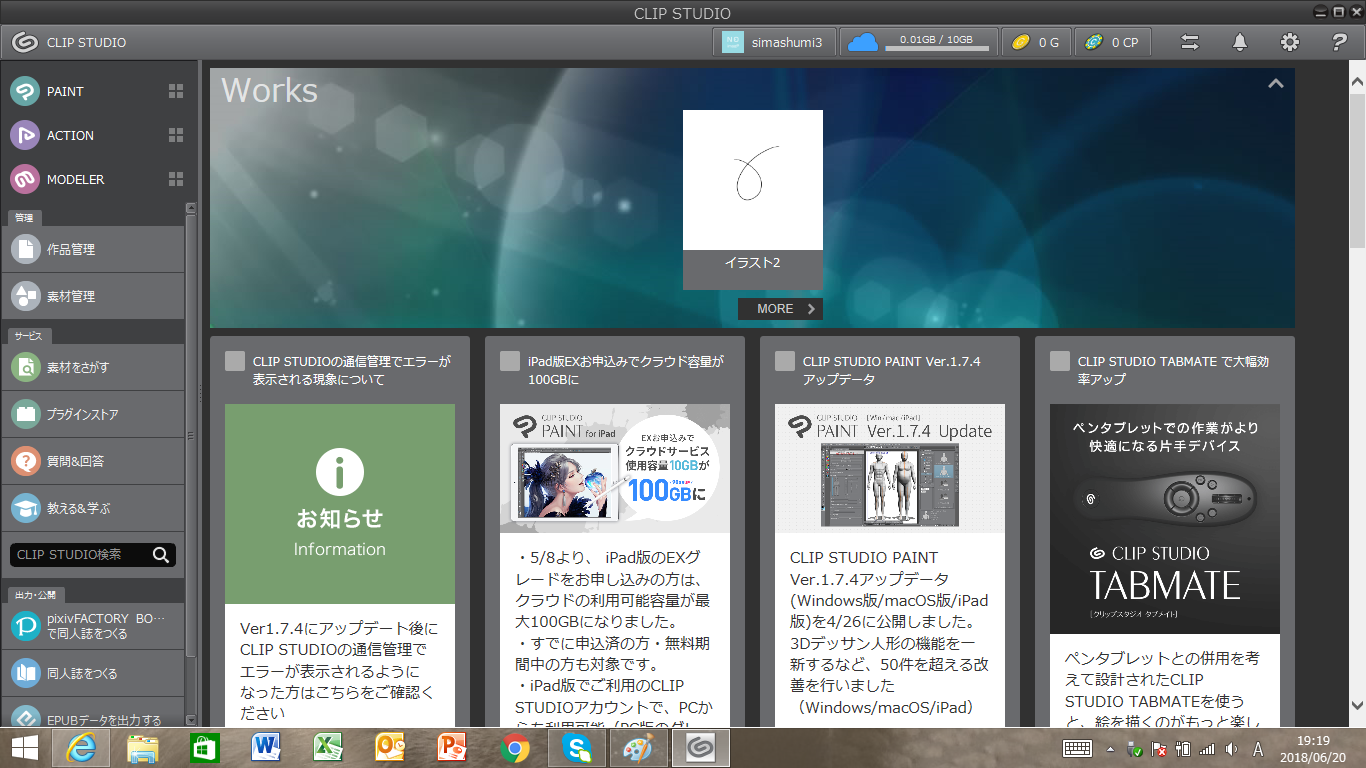Expand the MODELER grid menu button
The image size is (1366, 768).
point(176,179)
